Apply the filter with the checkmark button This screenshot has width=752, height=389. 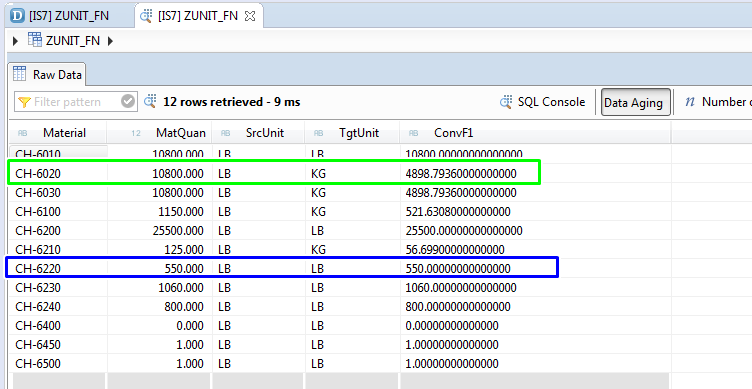(x=128, y=102)
